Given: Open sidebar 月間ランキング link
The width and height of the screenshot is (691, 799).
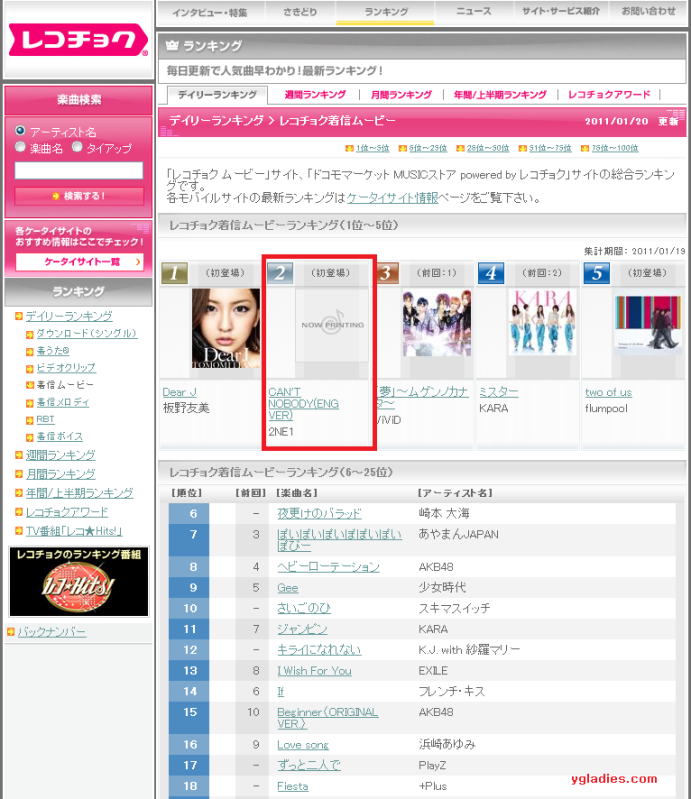Looking at the screenshot, I should [x=61, y=474].
